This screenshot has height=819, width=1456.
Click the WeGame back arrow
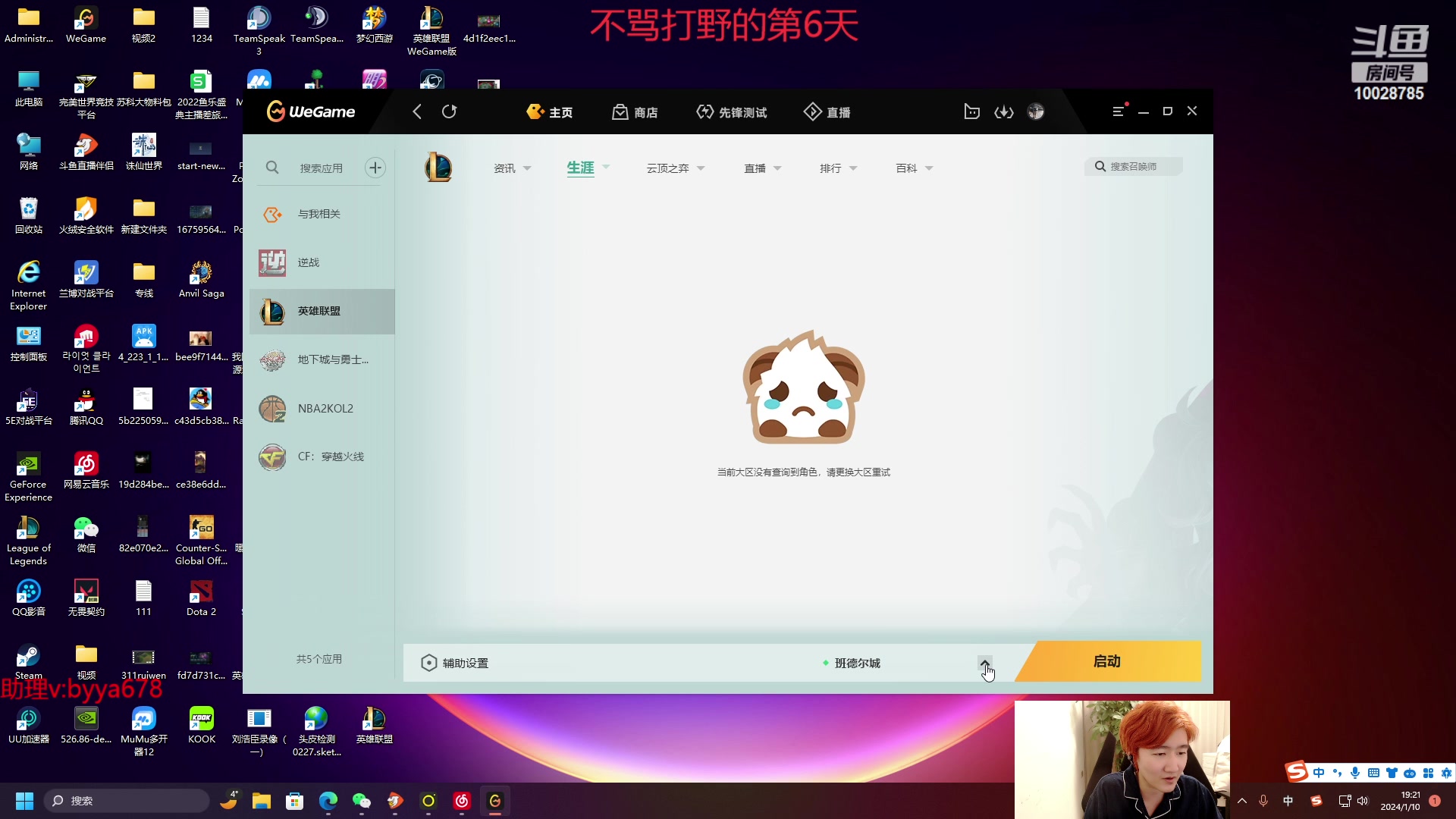pyautogui.click(x=416, y=111)
